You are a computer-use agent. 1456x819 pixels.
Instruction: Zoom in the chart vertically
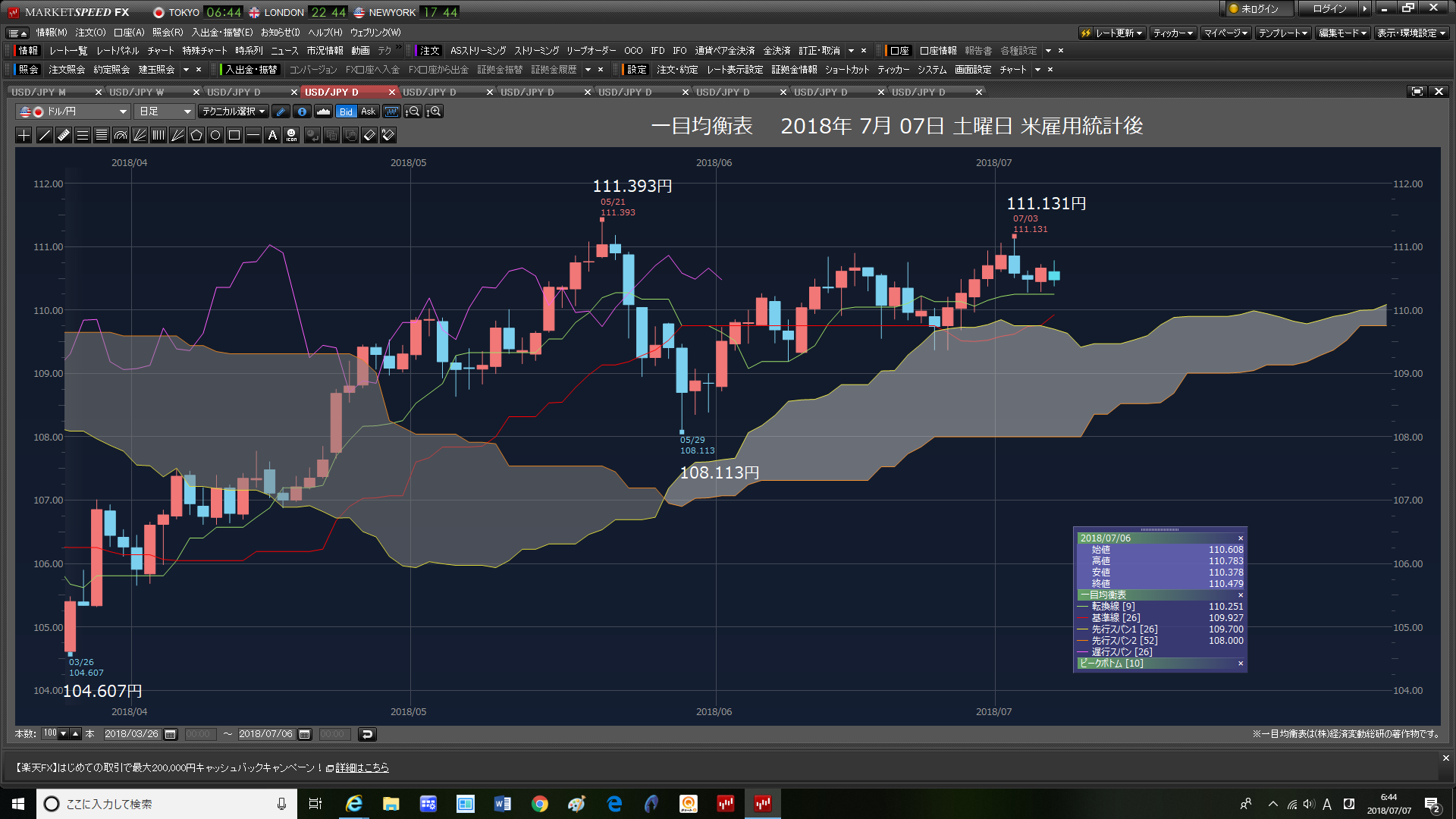(435, 111)
